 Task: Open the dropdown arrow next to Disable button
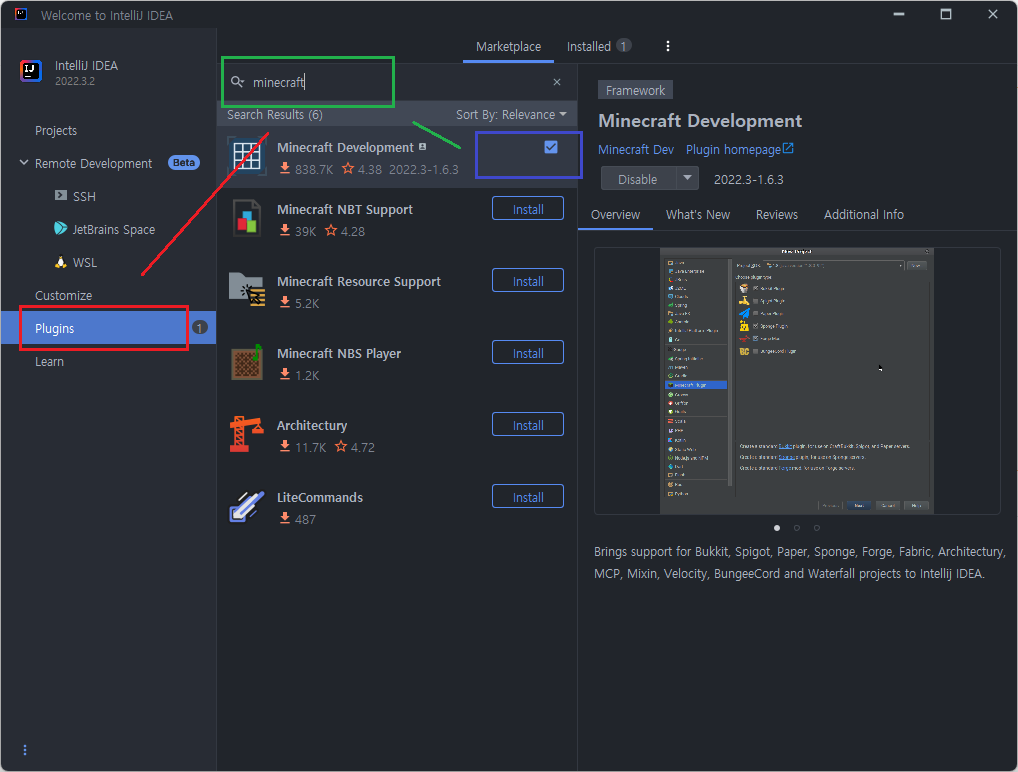click(x=687, y=178)
